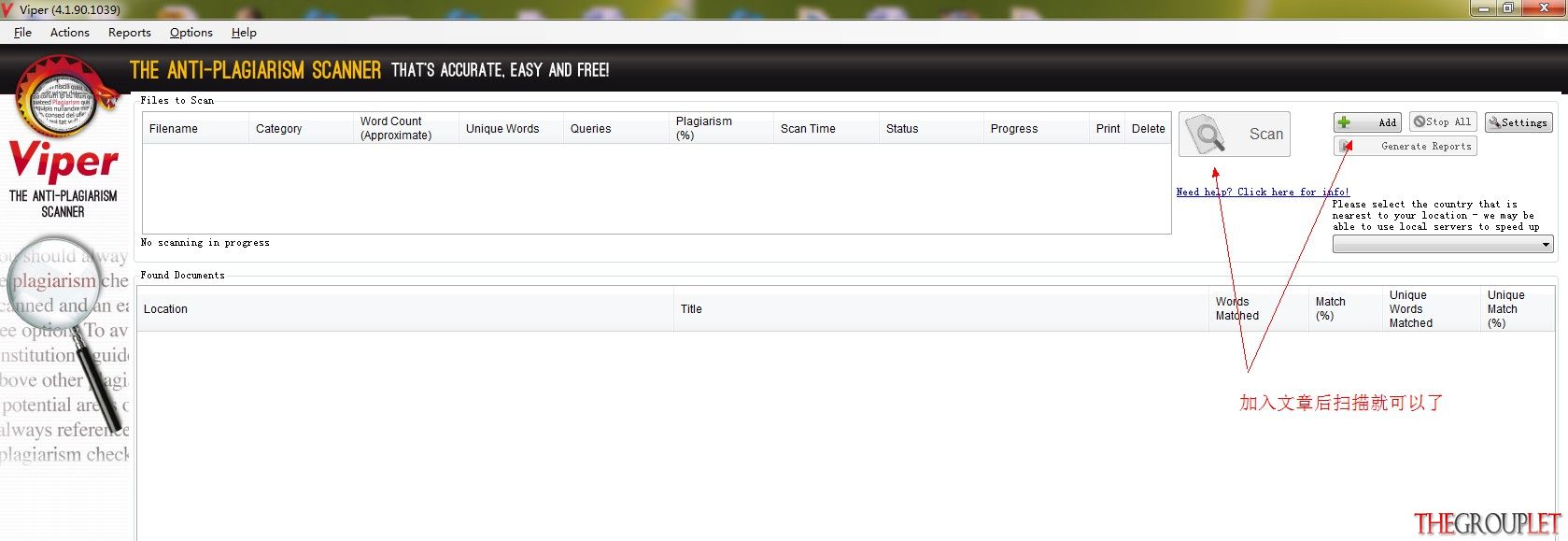Sort found documents by Location
This screenshot has width=1568, height=541.
tap(405, 309)
